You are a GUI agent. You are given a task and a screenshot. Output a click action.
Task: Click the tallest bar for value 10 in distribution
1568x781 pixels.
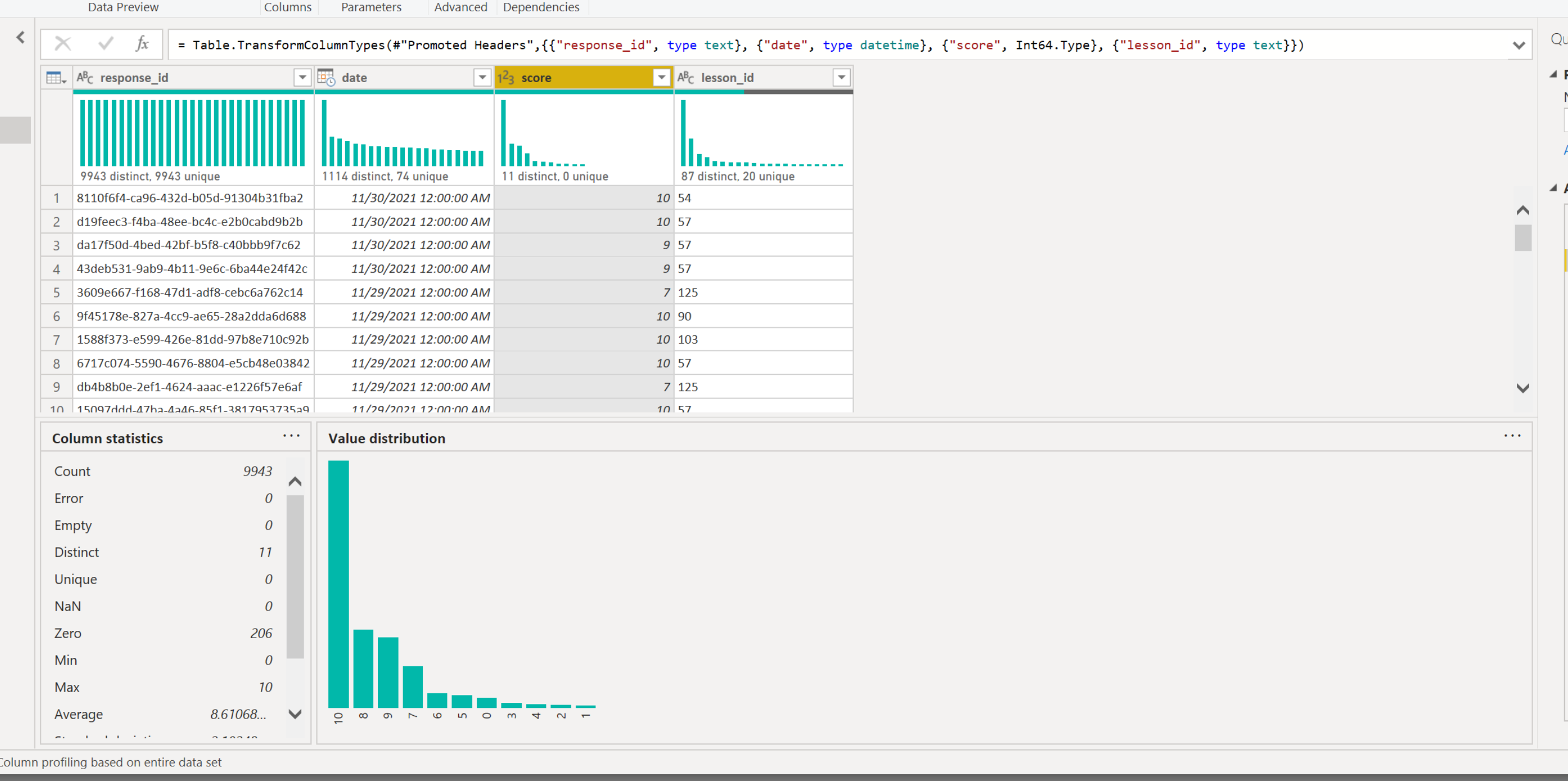point(338,584)
